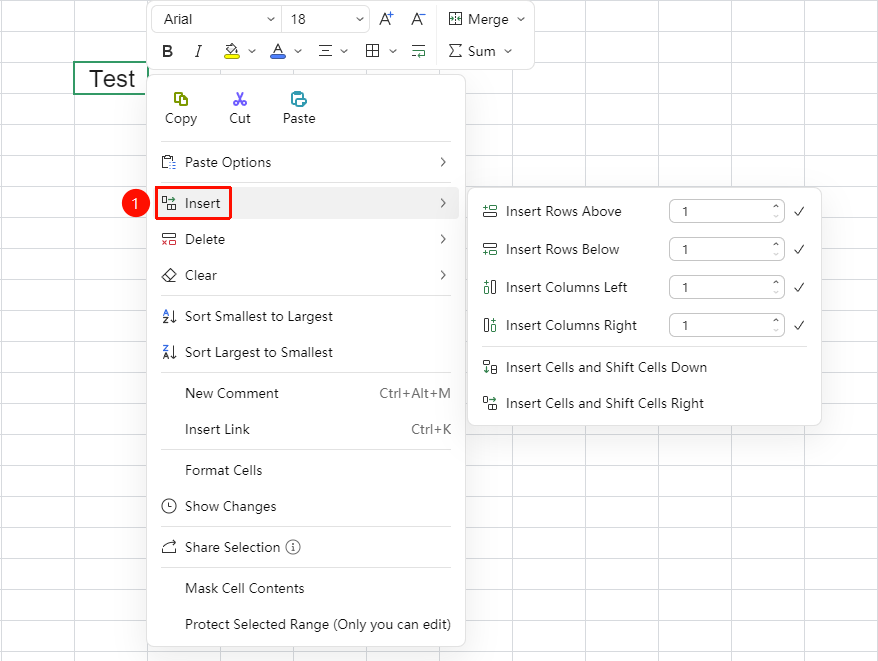878x661 pixels.
Task: Apply the blue font color
Action: (x=278, y=52)
